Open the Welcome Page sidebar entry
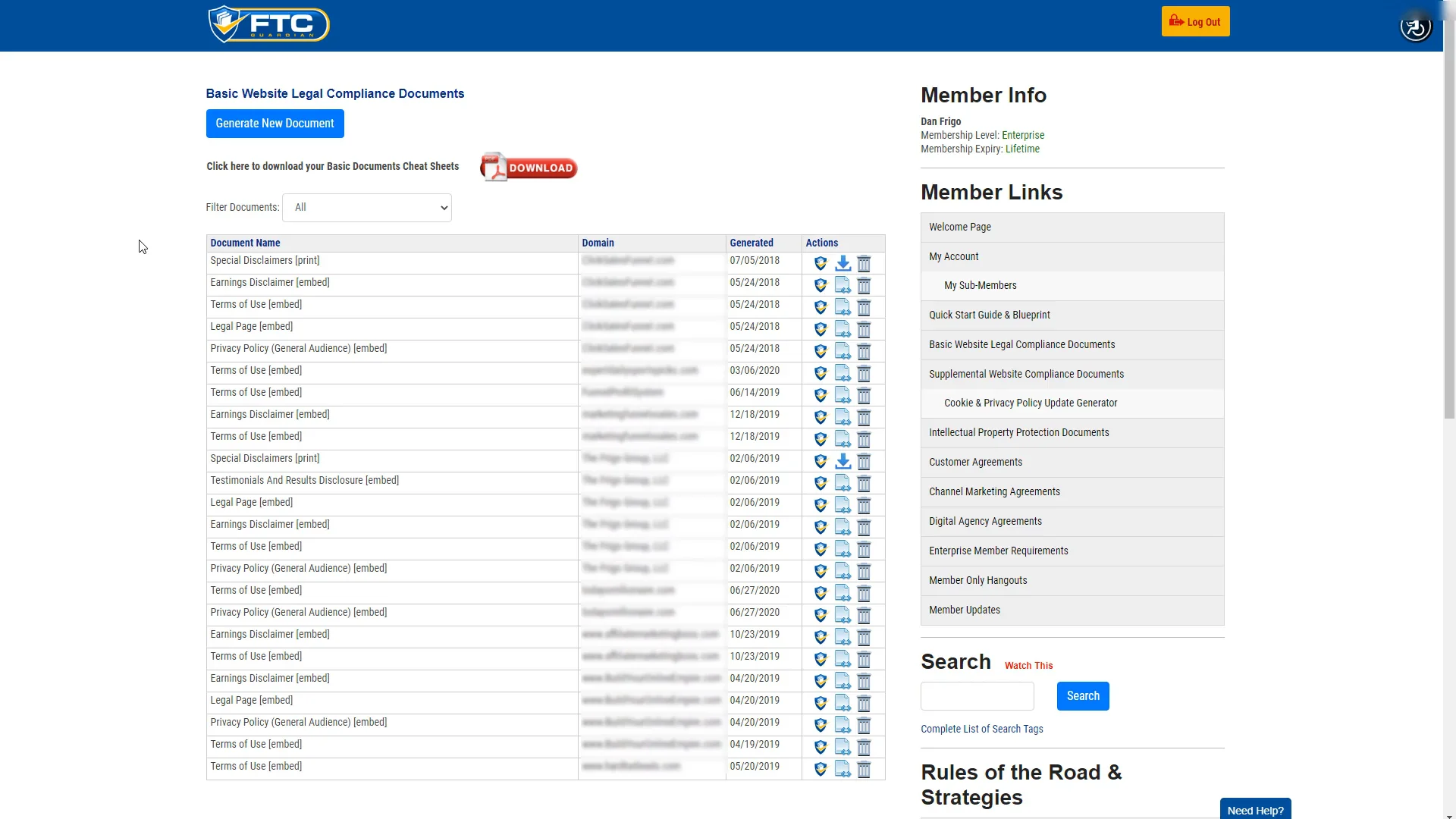Viewport: 1456px width, 819px height. pyautogui.click(x=959, y=227)
